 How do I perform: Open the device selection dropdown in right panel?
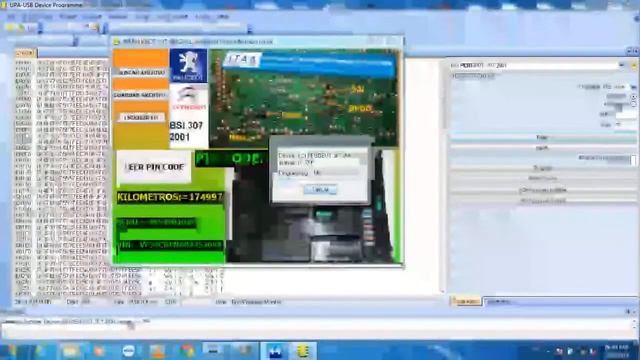[621, 65]
